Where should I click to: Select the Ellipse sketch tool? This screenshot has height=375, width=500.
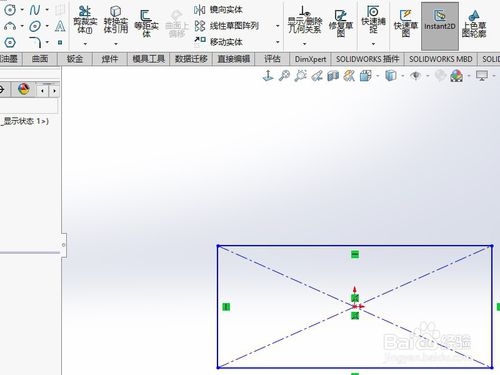(x=35, y=26)
